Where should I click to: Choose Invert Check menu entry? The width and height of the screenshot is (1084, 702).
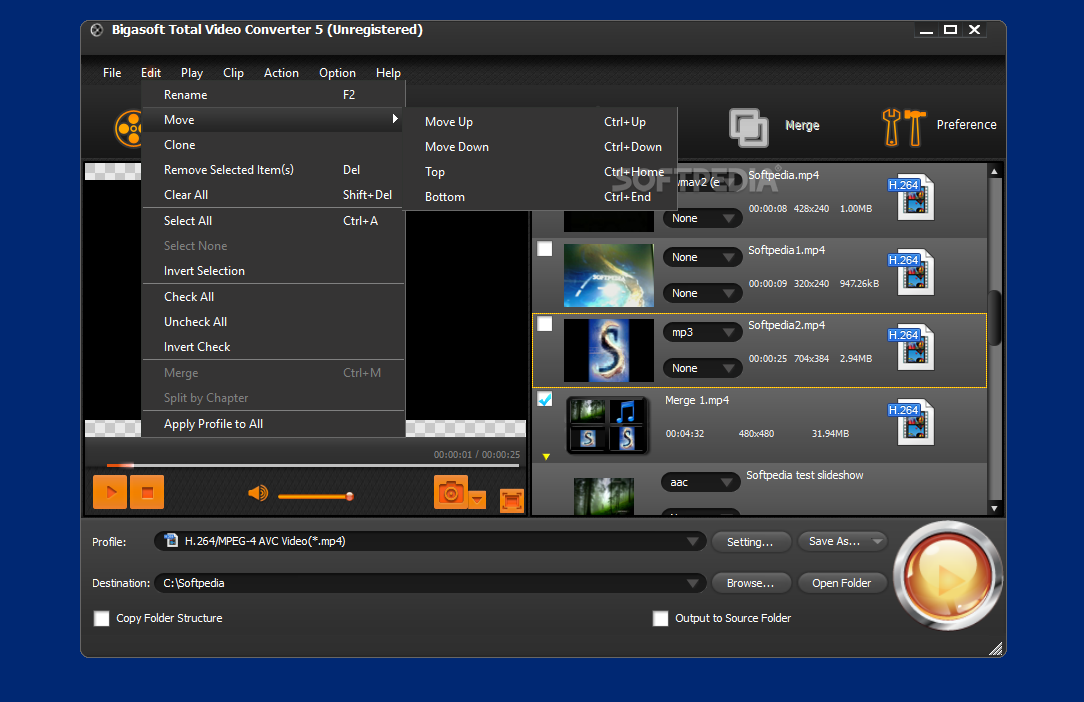(x=273, y=347)
